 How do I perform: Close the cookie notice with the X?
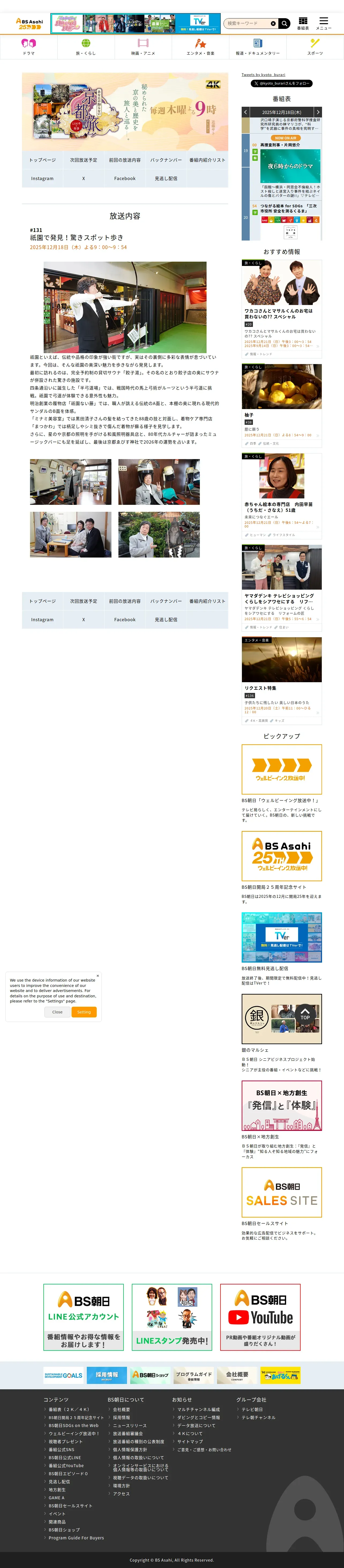pyautogui.click(x=98, y=976)
